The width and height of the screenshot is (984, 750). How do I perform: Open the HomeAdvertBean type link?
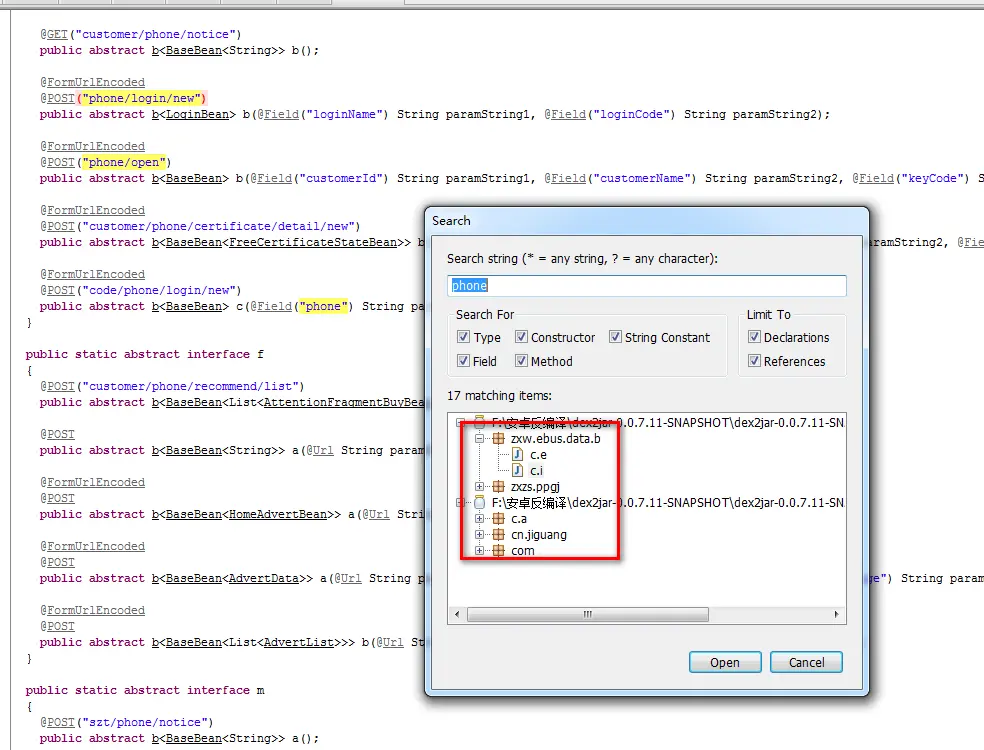click(x=278, y=514)
